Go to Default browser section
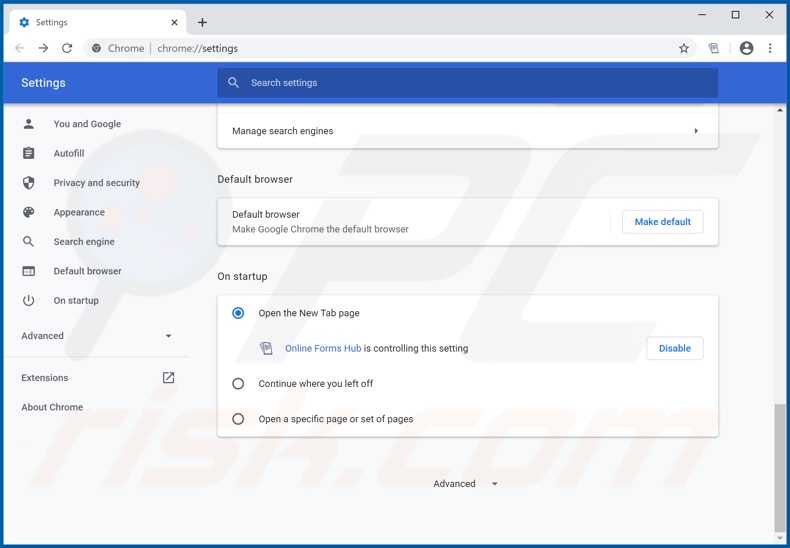 pyautogui.click(x=88, y=271)
